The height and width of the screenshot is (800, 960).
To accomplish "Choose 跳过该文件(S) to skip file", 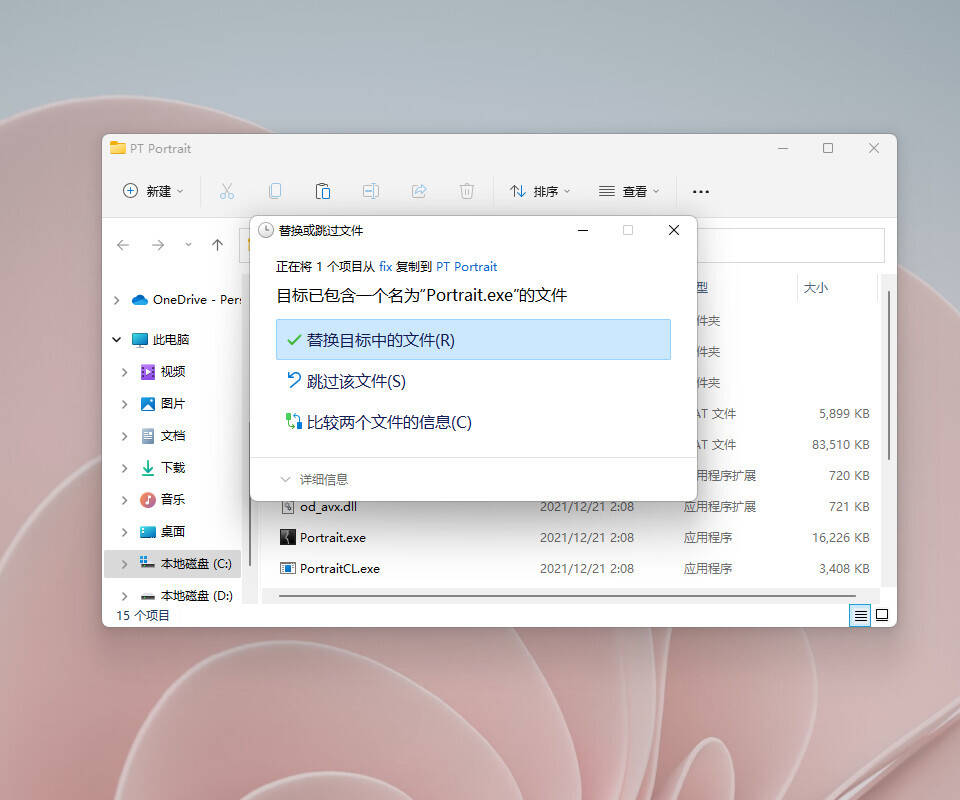I will (x=356, y=381).
